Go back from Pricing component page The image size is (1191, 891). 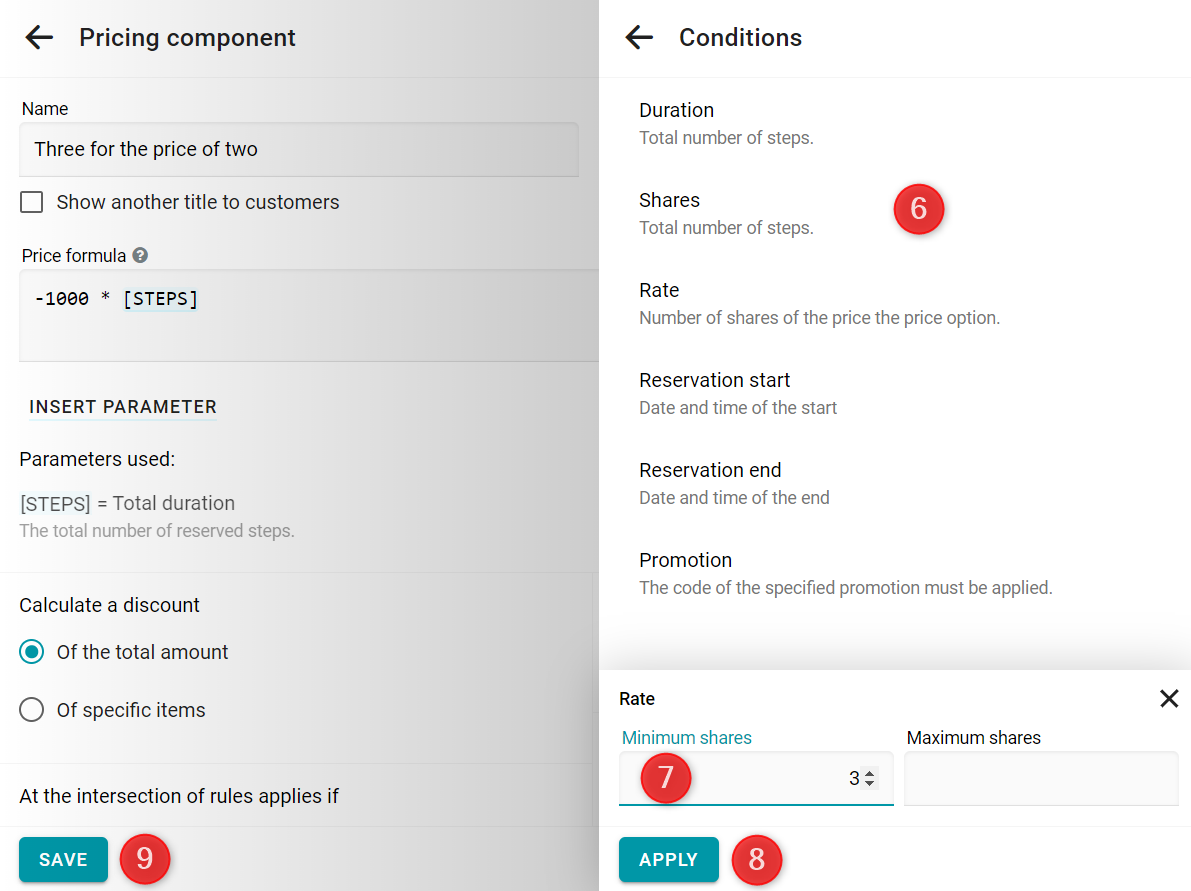39,37
